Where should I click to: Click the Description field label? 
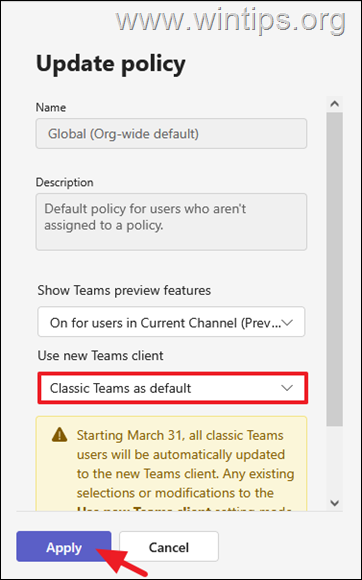(x=65, y=182)
